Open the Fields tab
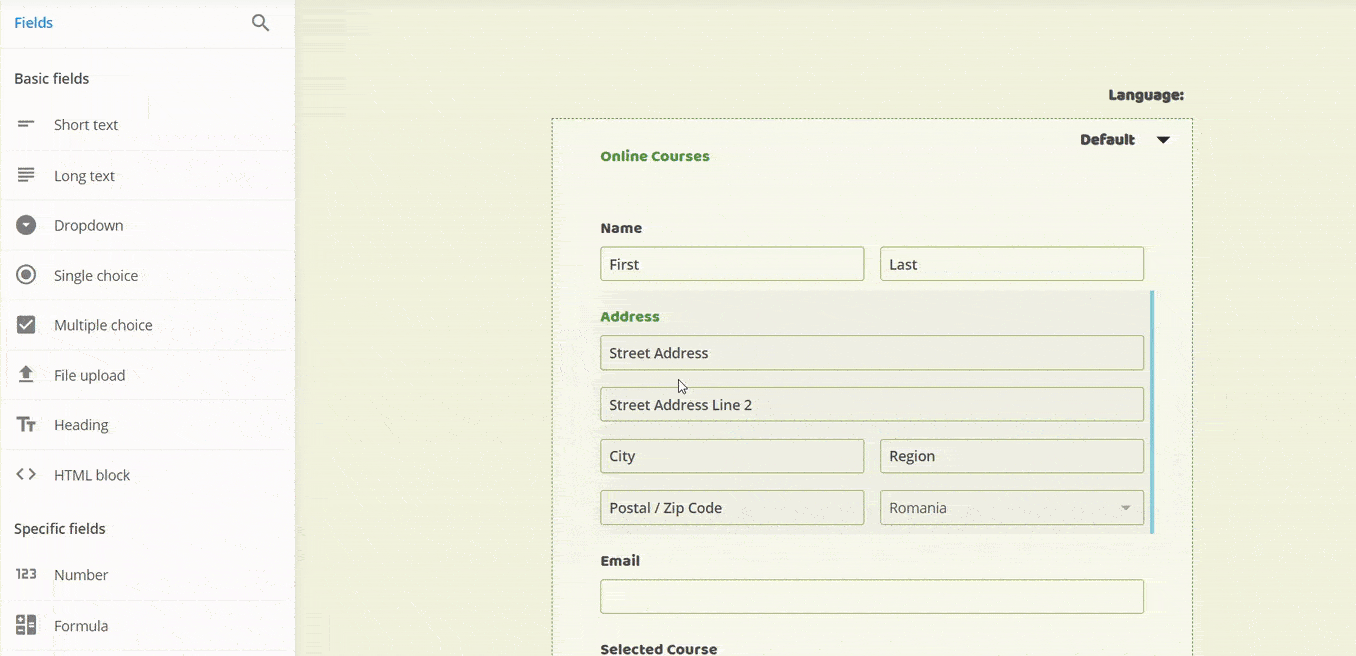The width and height of the screenshot is (1356, 656). click(x=33, y=23)
